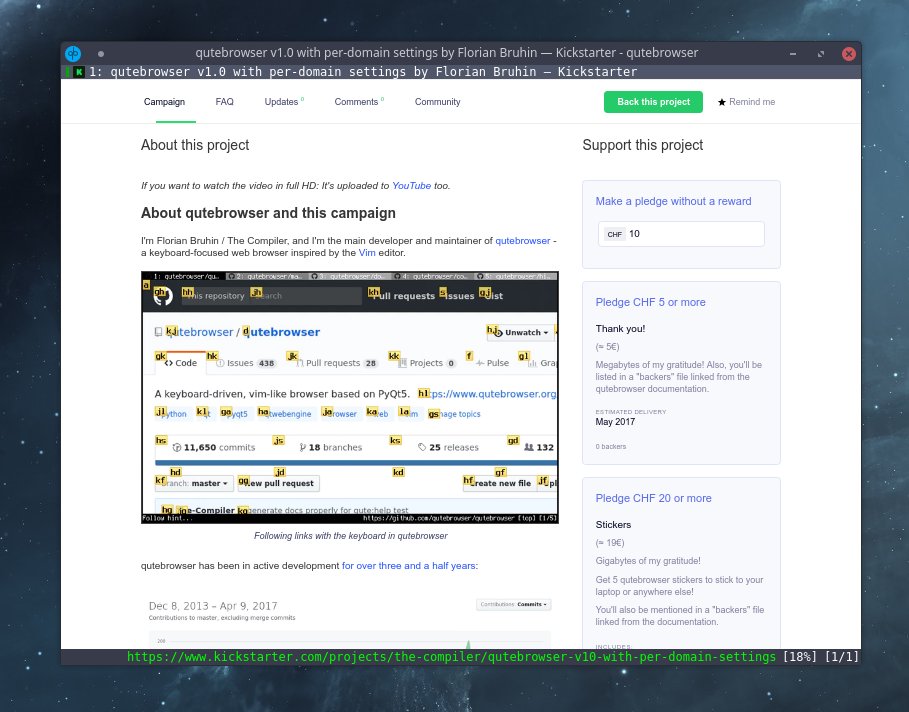The image size is (909, 712).
Task: Click the [1/1] tab count indicator
Action: click(841, 657)
